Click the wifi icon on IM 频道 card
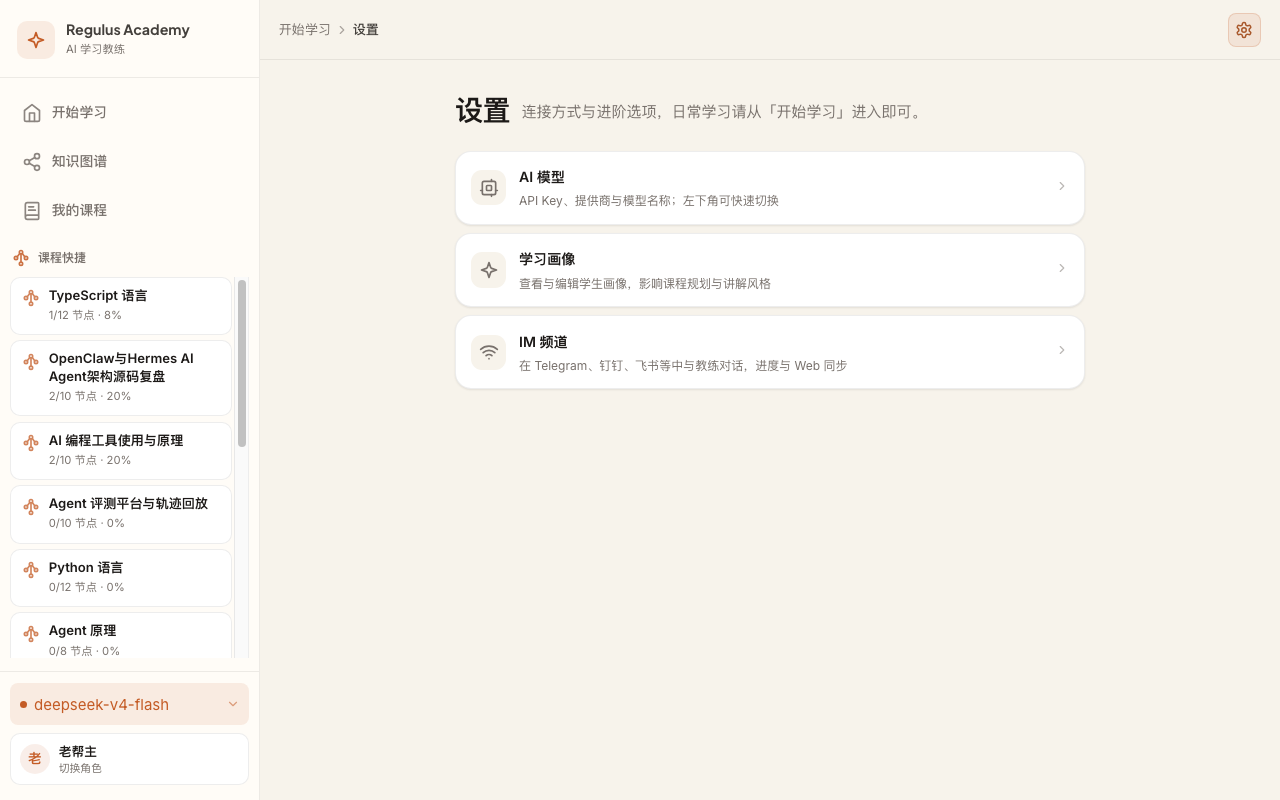The width and height of the screenshot is (1280, 800). (489, 352)
